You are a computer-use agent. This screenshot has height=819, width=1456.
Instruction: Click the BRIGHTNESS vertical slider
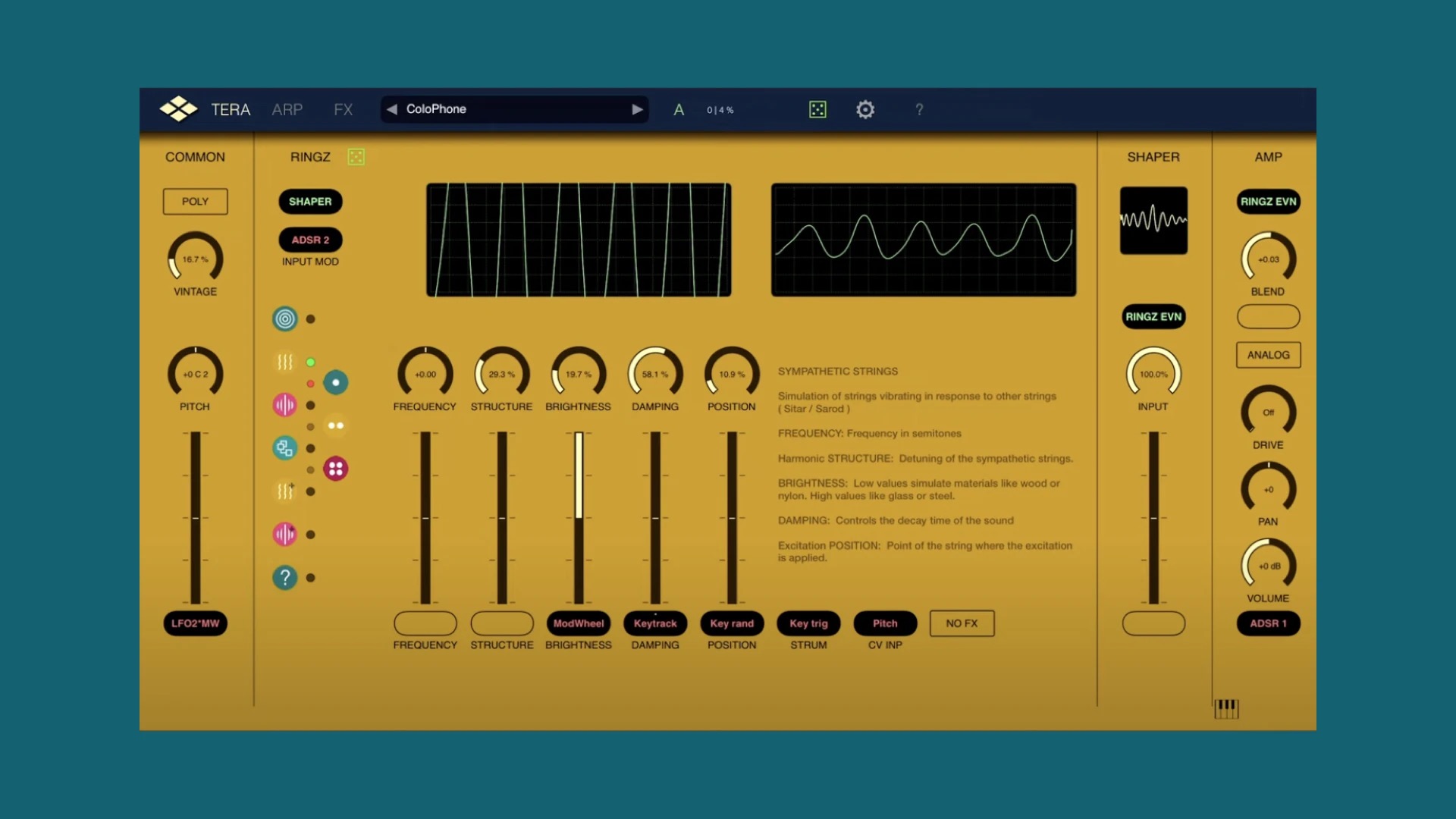[x=579, y=518]
